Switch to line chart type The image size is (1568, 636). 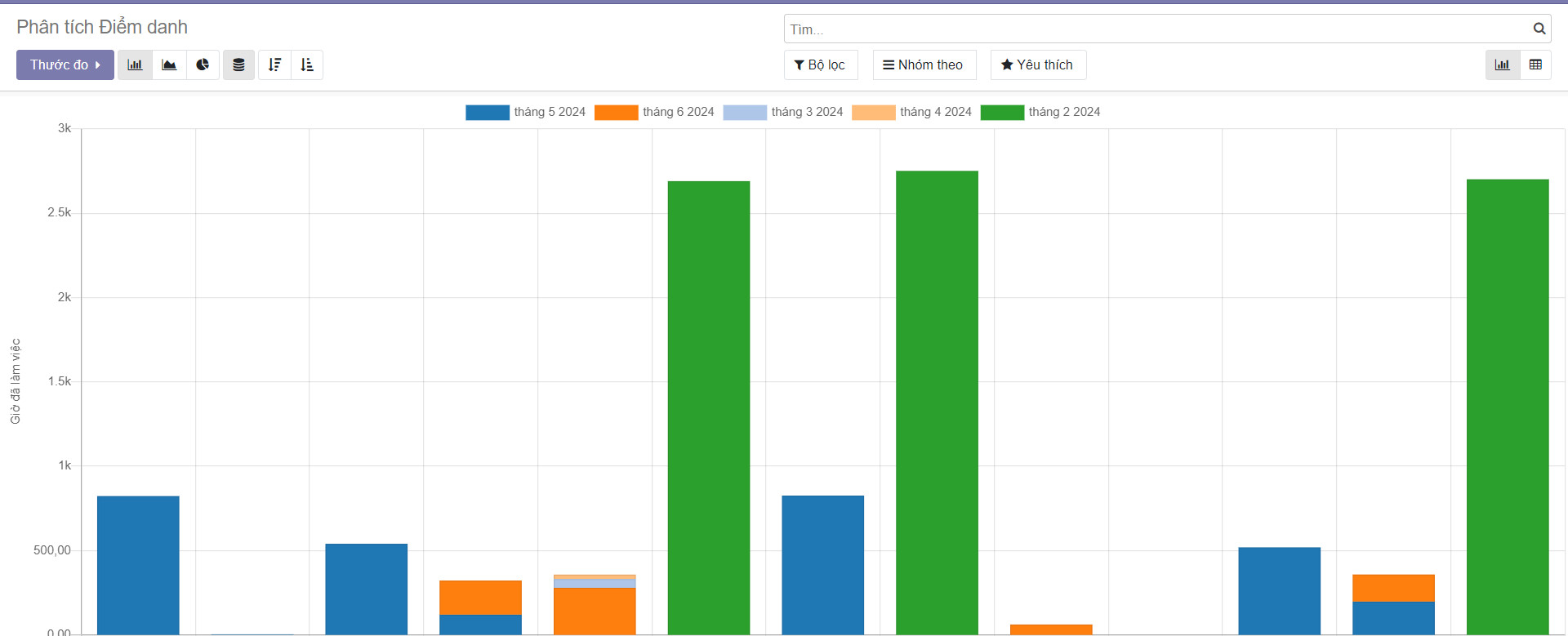pos(169,65)
